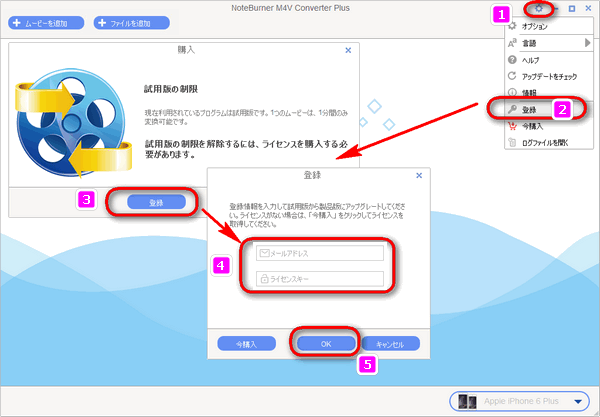The image size is (600, 417).
Task: Select ログファイルを開く menu entry
Action: 549,143
